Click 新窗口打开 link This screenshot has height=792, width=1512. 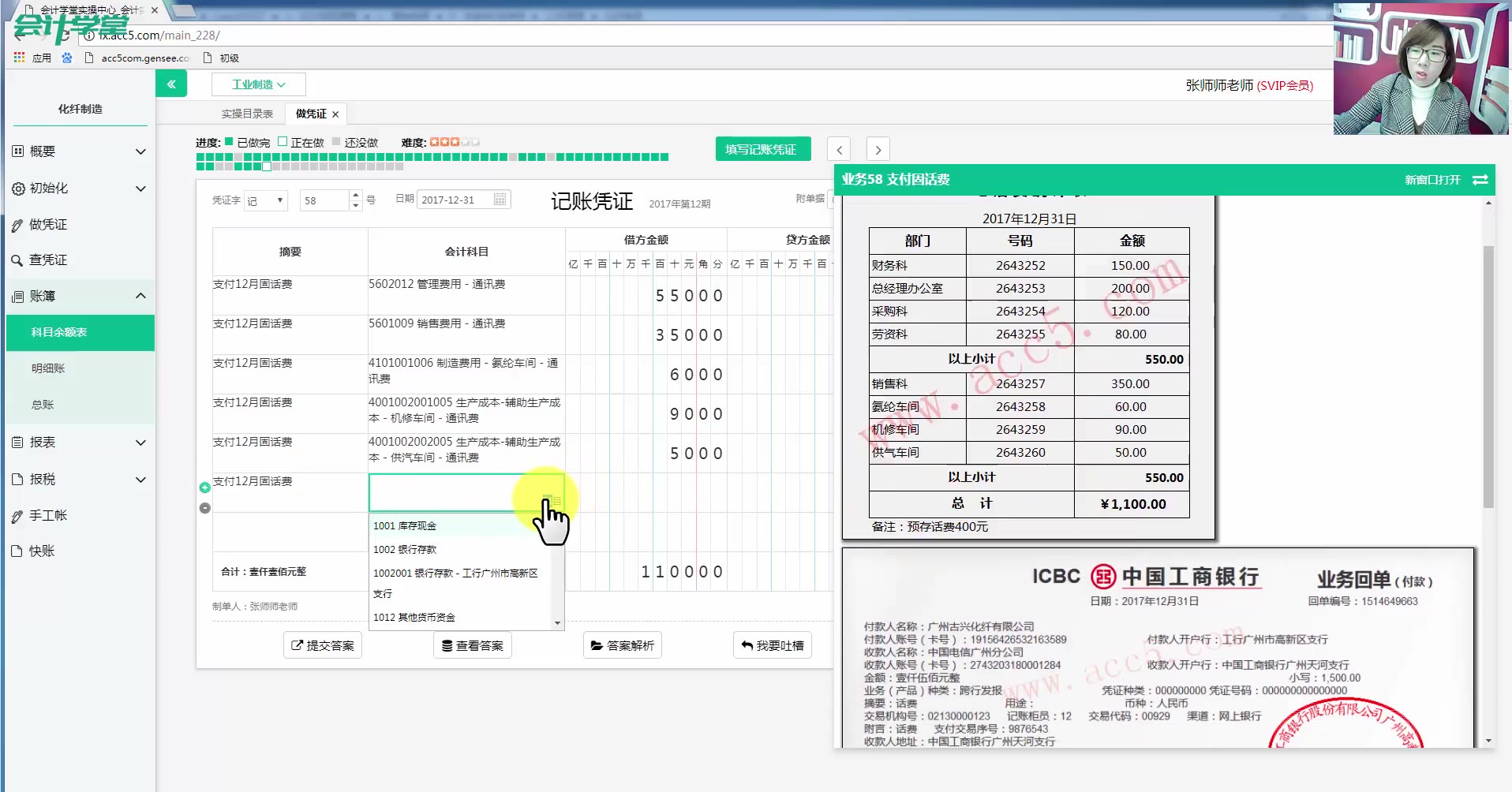[1432, 180]
